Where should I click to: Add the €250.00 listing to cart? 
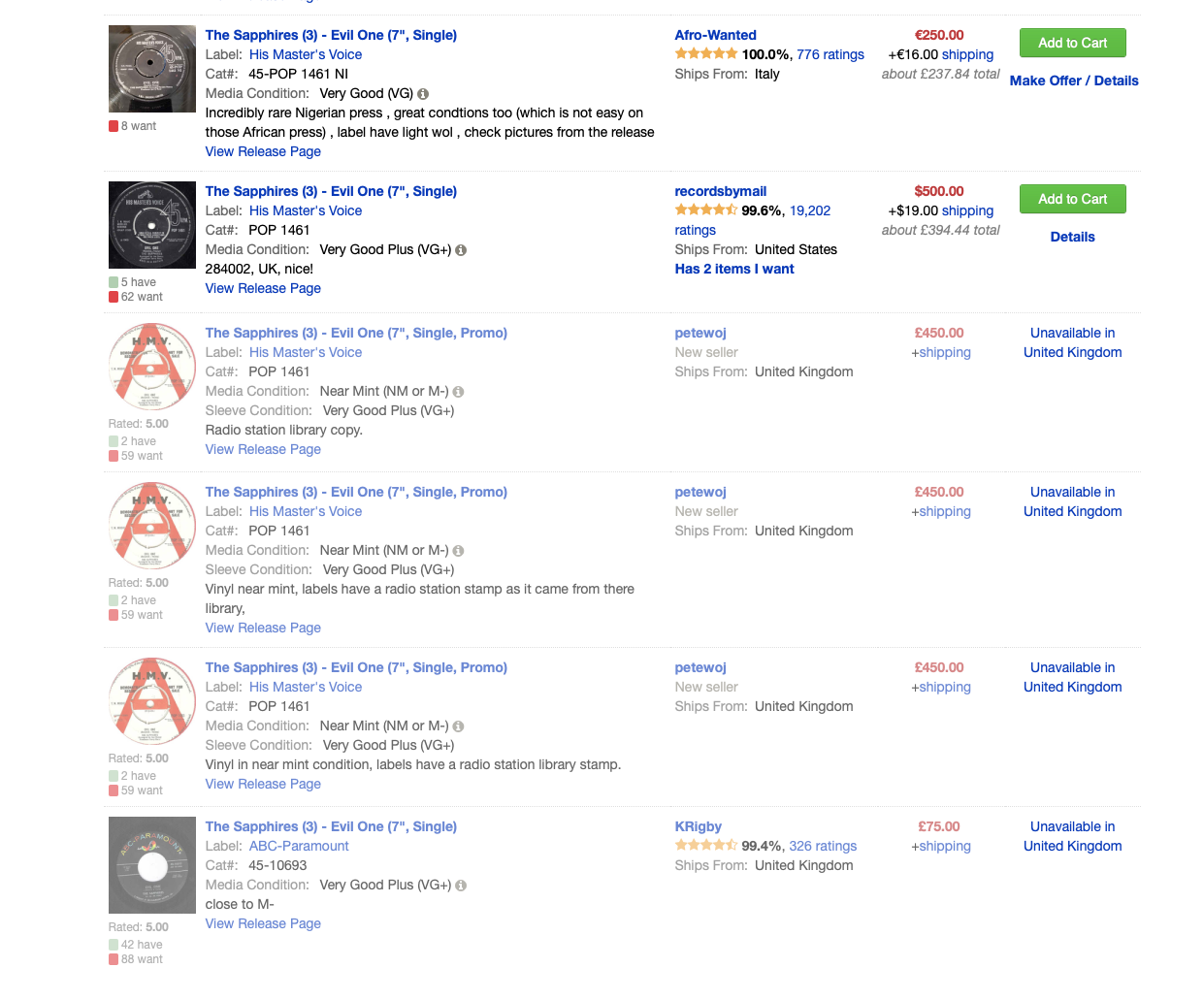pyautogui.click(x=1073, y=43)
